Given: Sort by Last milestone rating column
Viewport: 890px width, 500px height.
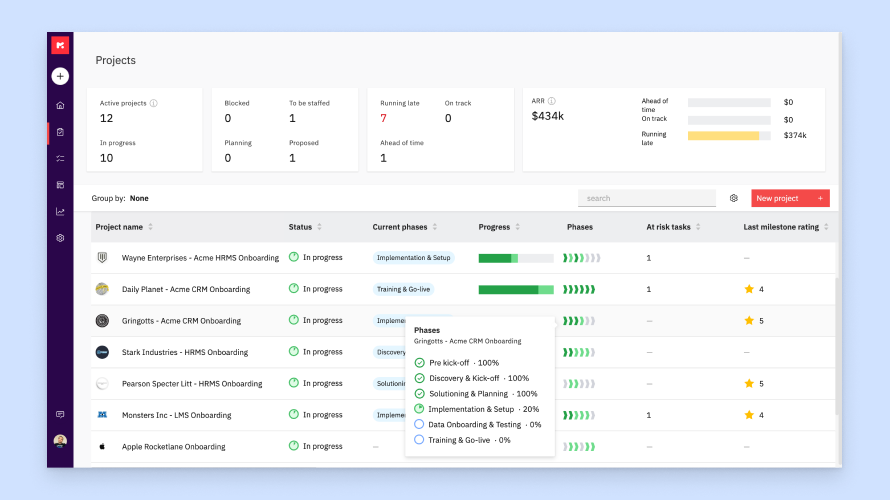Looking at the screenshot, I should [x=786, y=227].
